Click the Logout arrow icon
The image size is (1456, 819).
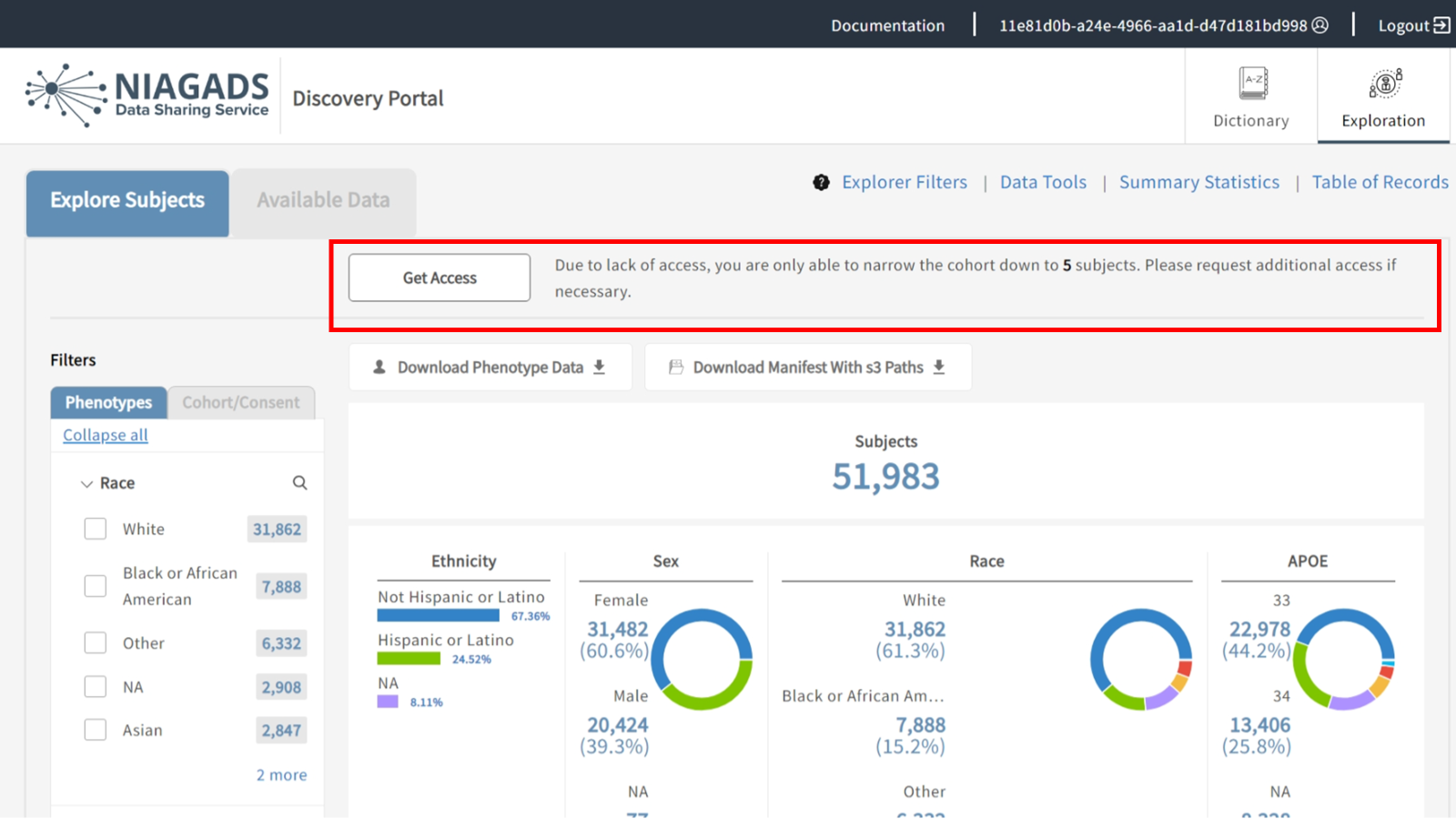(1441, 25)
